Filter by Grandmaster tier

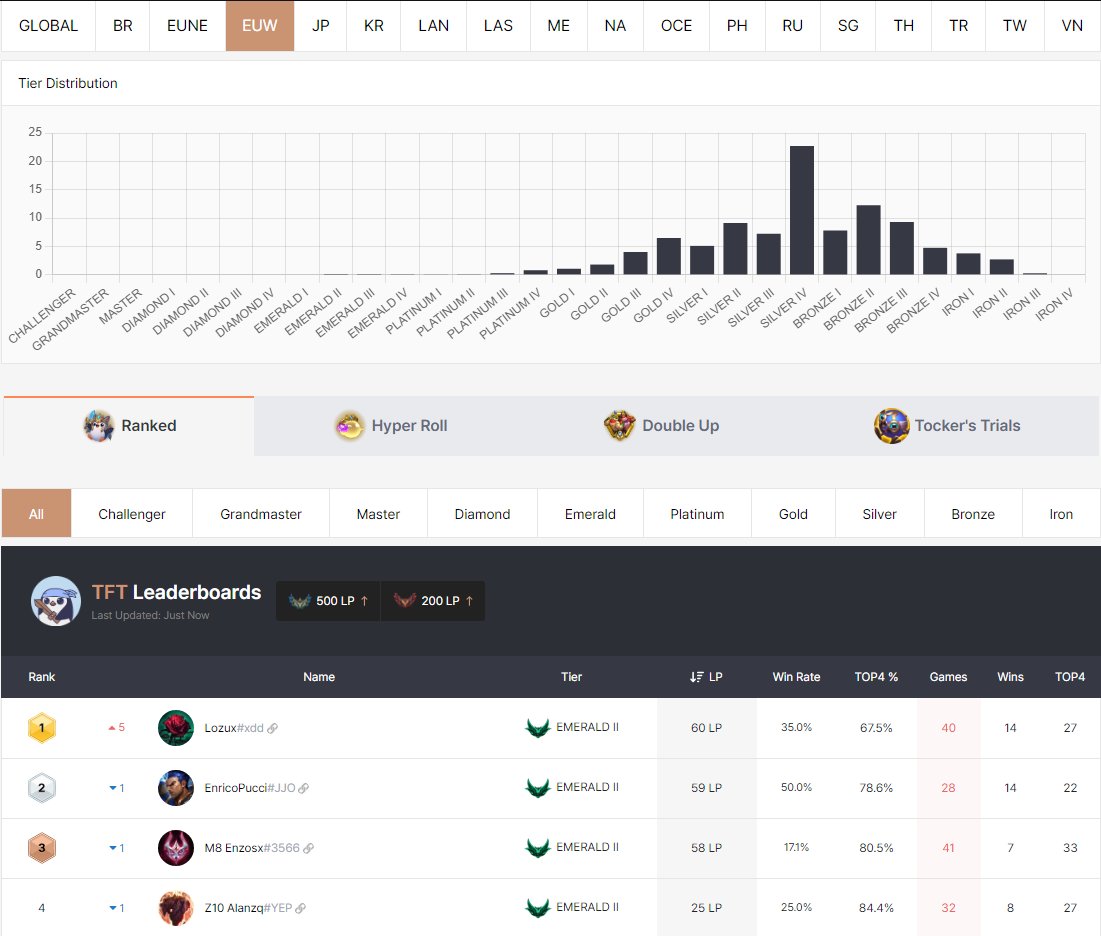[261, 514]
